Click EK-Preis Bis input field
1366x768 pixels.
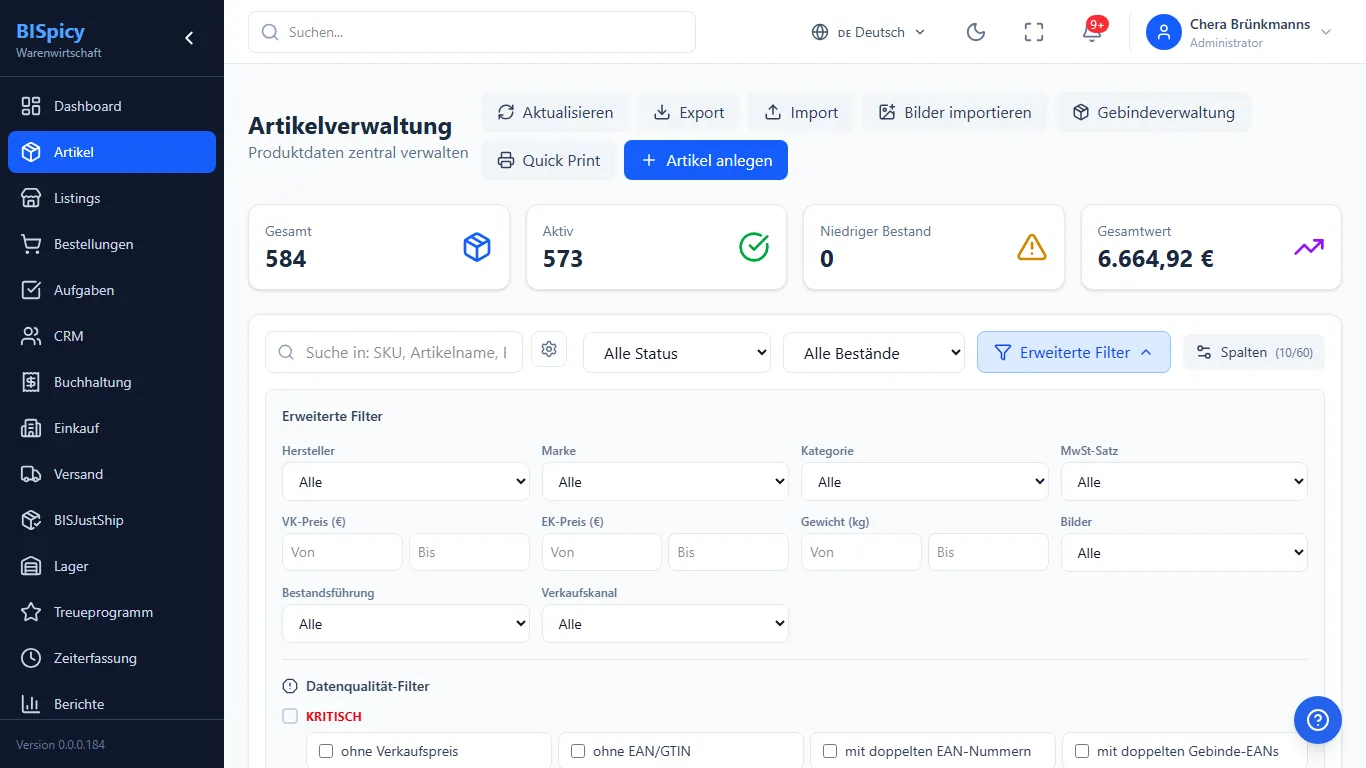729,552
